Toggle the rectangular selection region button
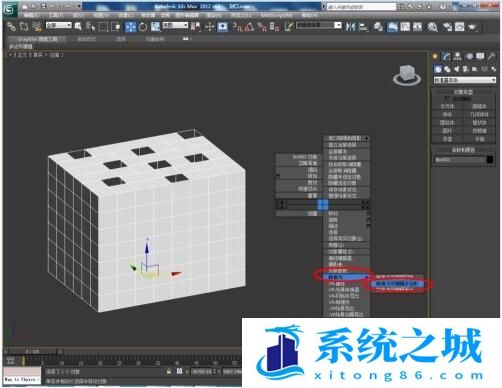This screenshot has height=388, width=502. 103,27
